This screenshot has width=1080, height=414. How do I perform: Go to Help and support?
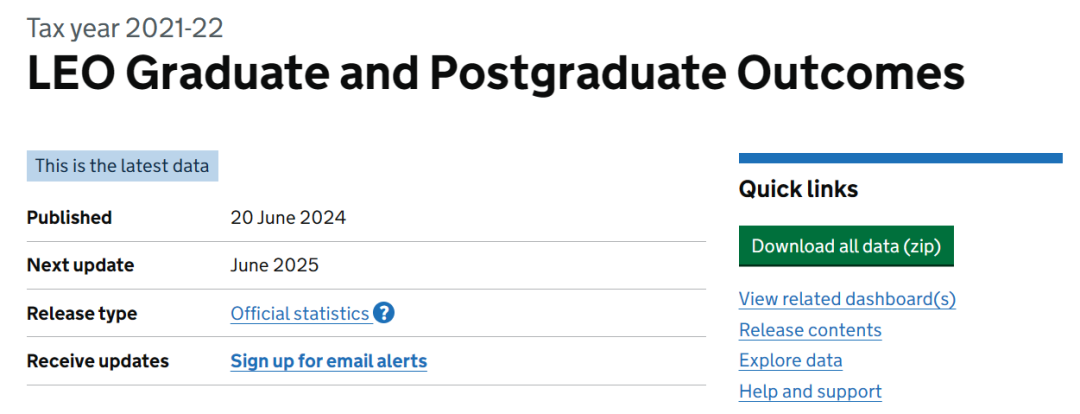point(810,391)
